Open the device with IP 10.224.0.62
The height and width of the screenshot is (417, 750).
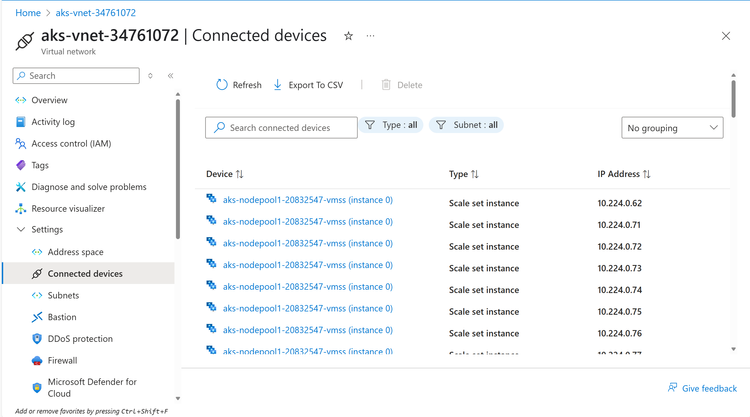point(307,200)
